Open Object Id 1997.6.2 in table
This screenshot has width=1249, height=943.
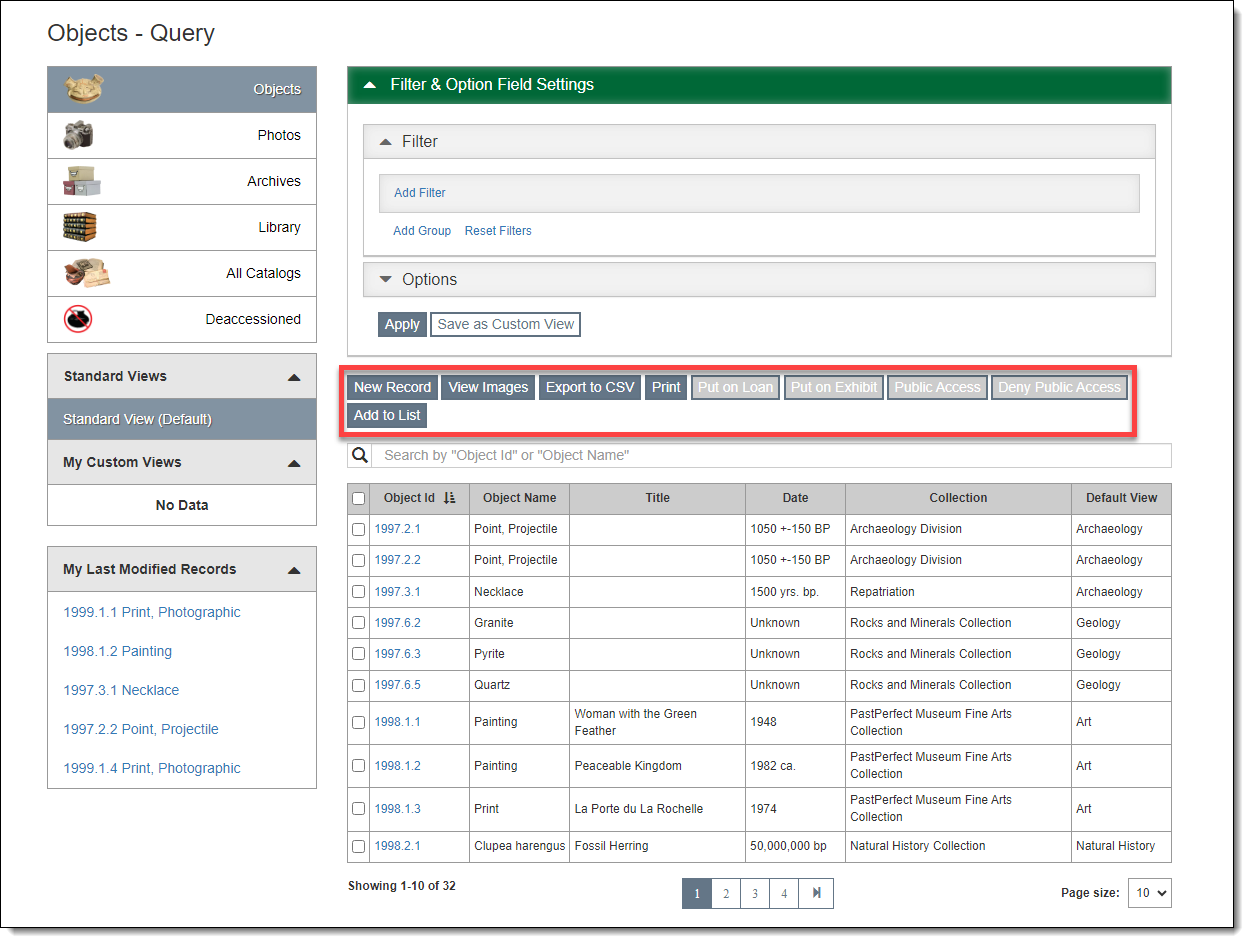[x=398, y=623]
